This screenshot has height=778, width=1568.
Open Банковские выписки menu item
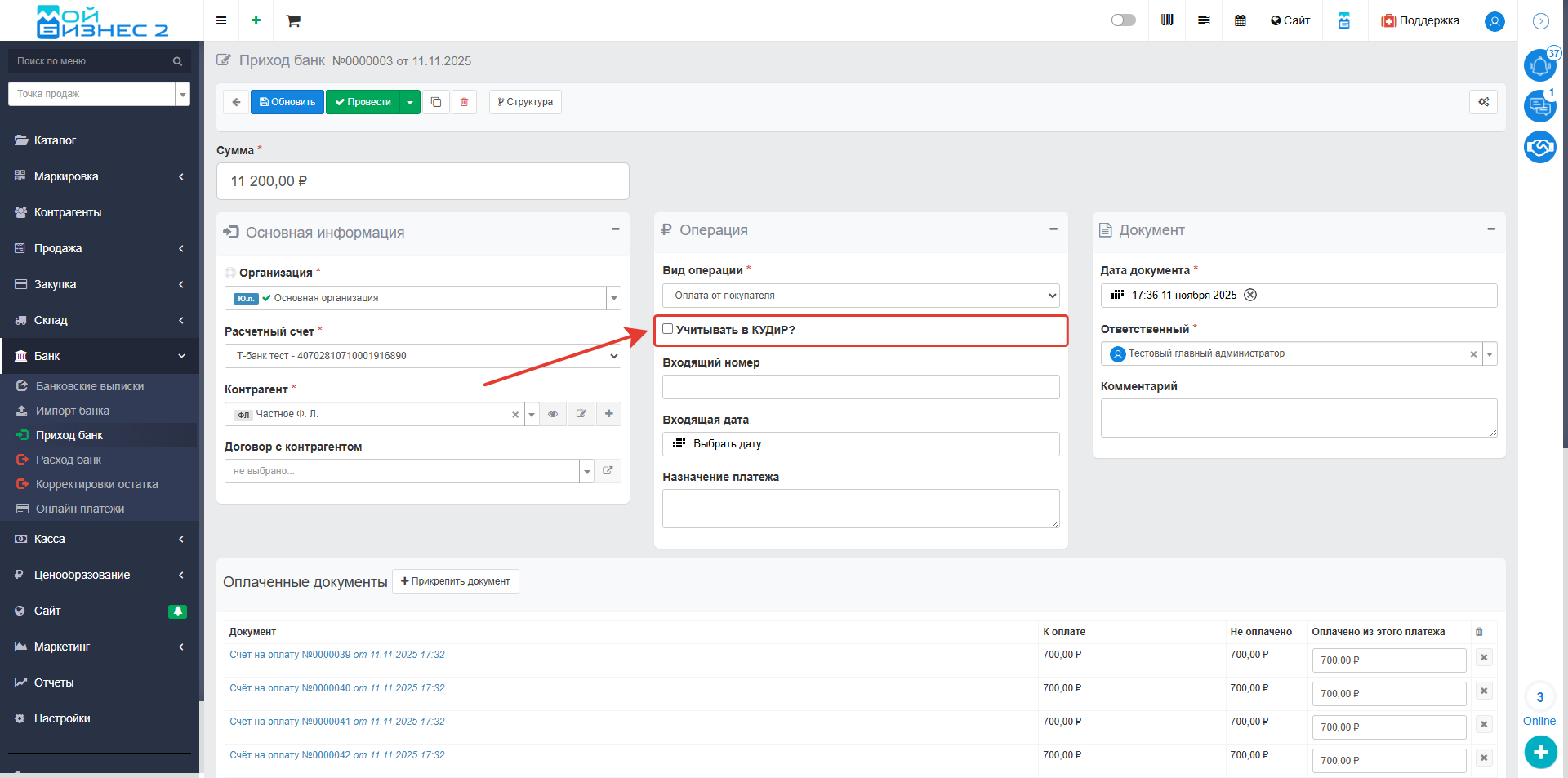click(x=90, y=386)
